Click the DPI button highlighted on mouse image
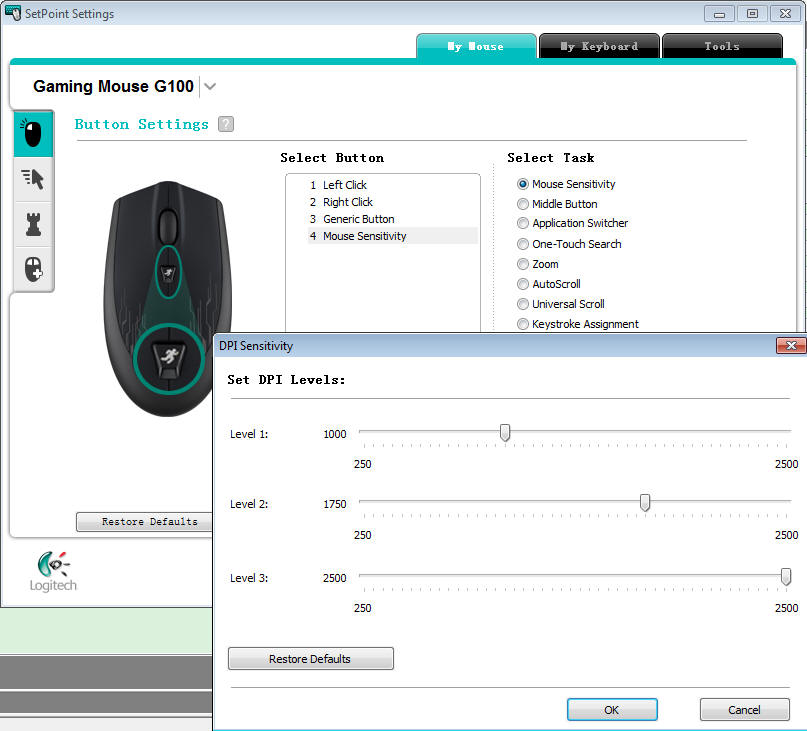Image resolution: width=807 pixels, height=731 pixels. pos(169,359)
